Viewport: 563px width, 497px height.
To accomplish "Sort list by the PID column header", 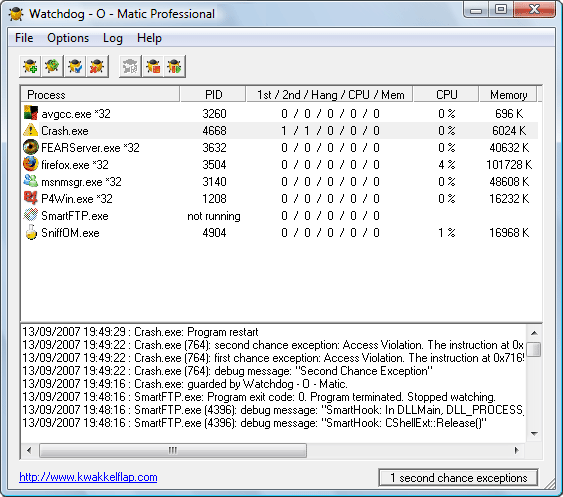I will tap(213, 95).
